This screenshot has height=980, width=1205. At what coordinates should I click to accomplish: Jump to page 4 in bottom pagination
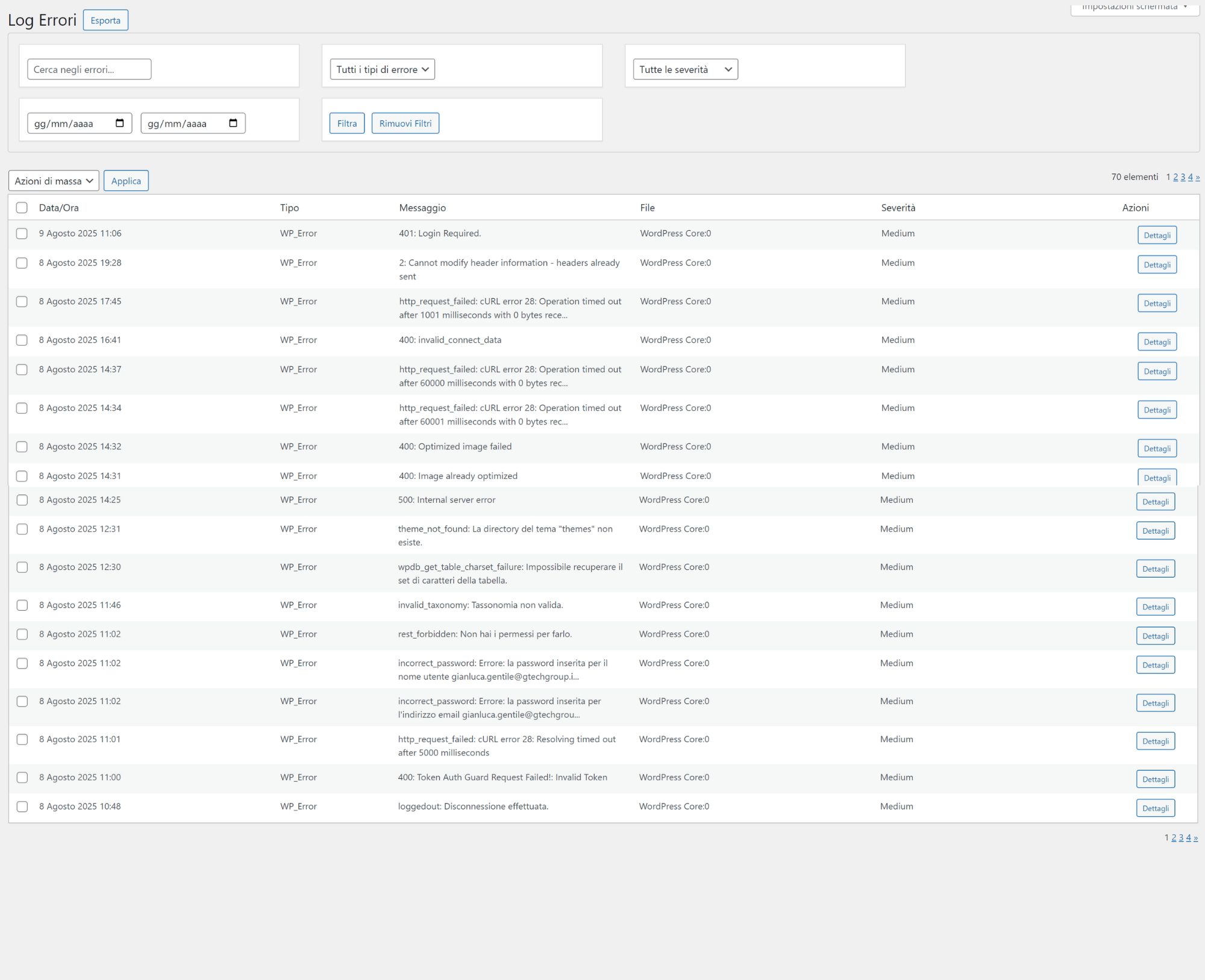[1188, 838]
